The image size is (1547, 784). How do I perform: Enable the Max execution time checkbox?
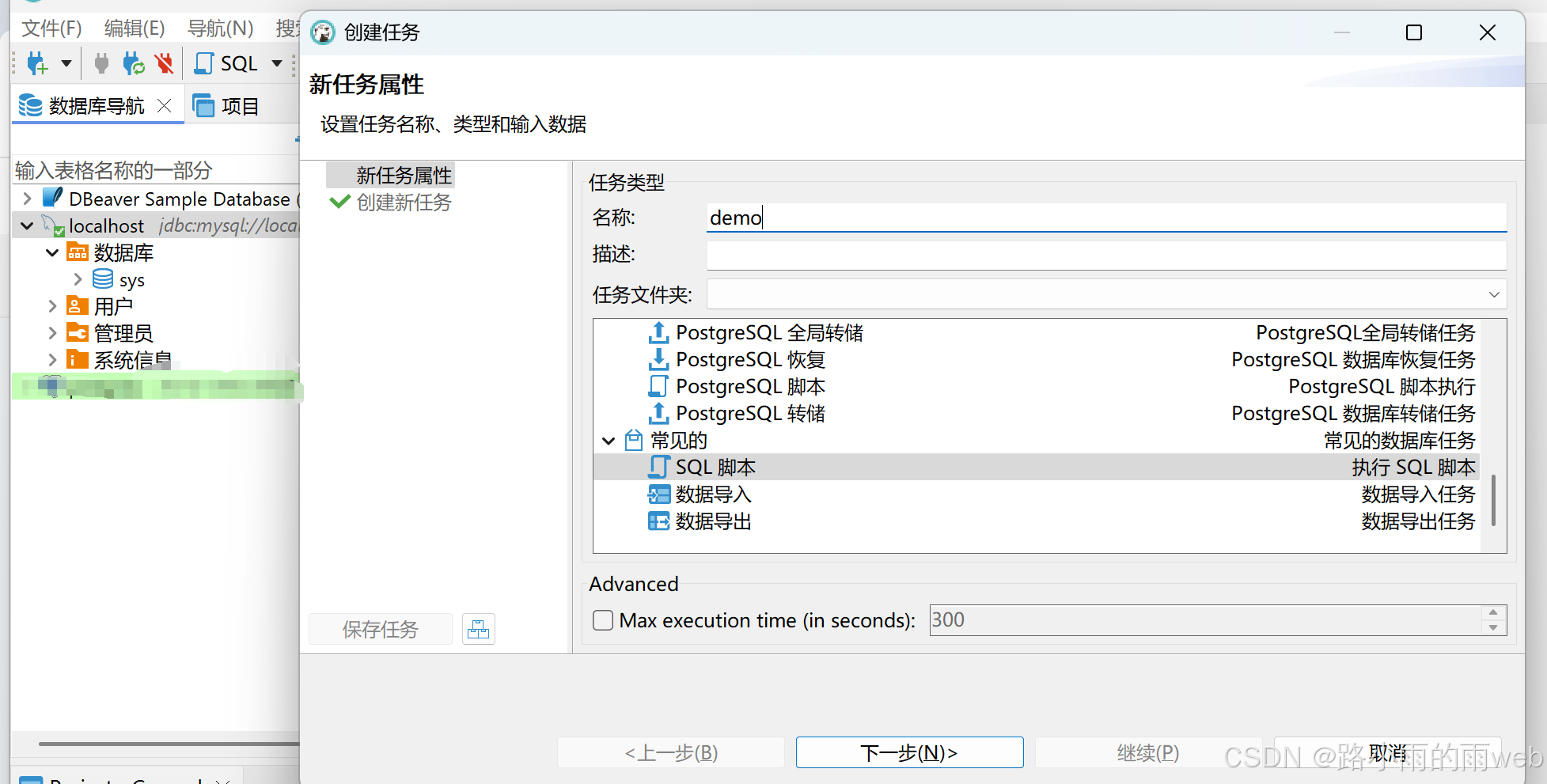click(x=603, y=620)
